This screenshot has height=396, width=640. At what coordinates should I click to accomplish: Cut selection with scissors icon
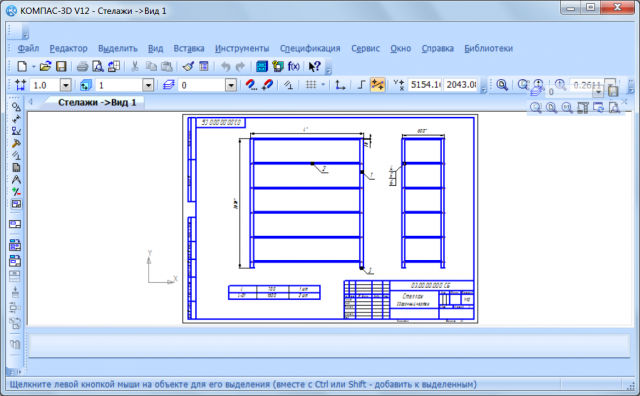135,66
